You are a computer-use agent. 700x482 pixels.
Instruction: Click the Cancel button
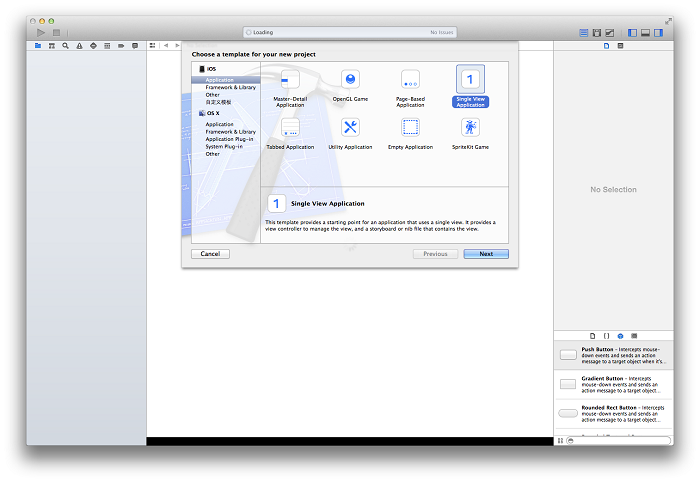[x=210, y=254]
